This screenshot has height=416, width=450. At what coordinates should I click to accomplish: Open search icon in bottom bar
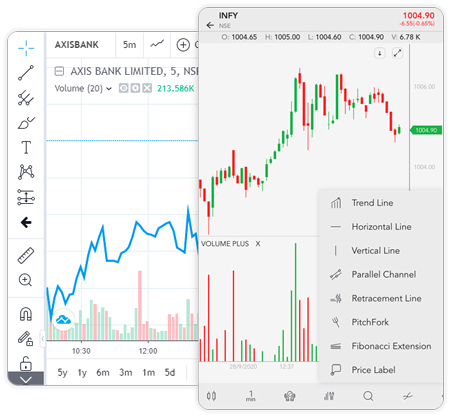pos(368,396)
